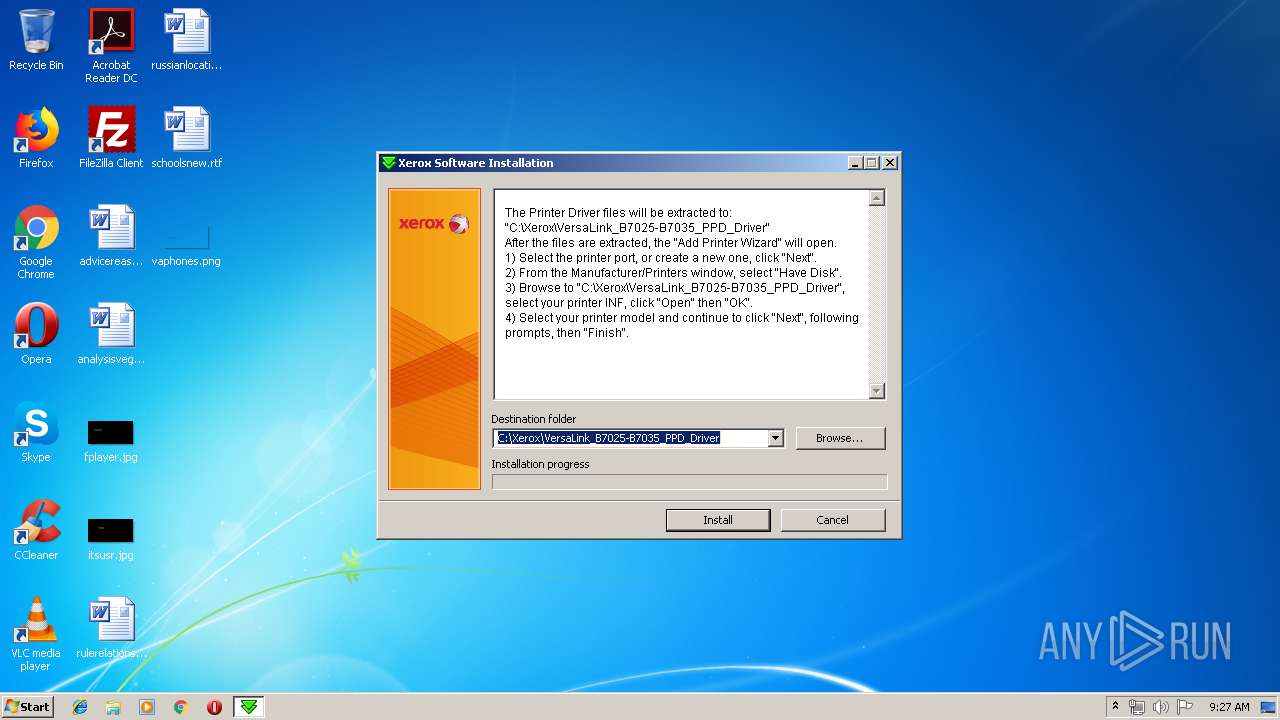Click the taskbar clock 9:27 AM
The width and height of the screenshot is (1280, 720).
coord(1229,707)
